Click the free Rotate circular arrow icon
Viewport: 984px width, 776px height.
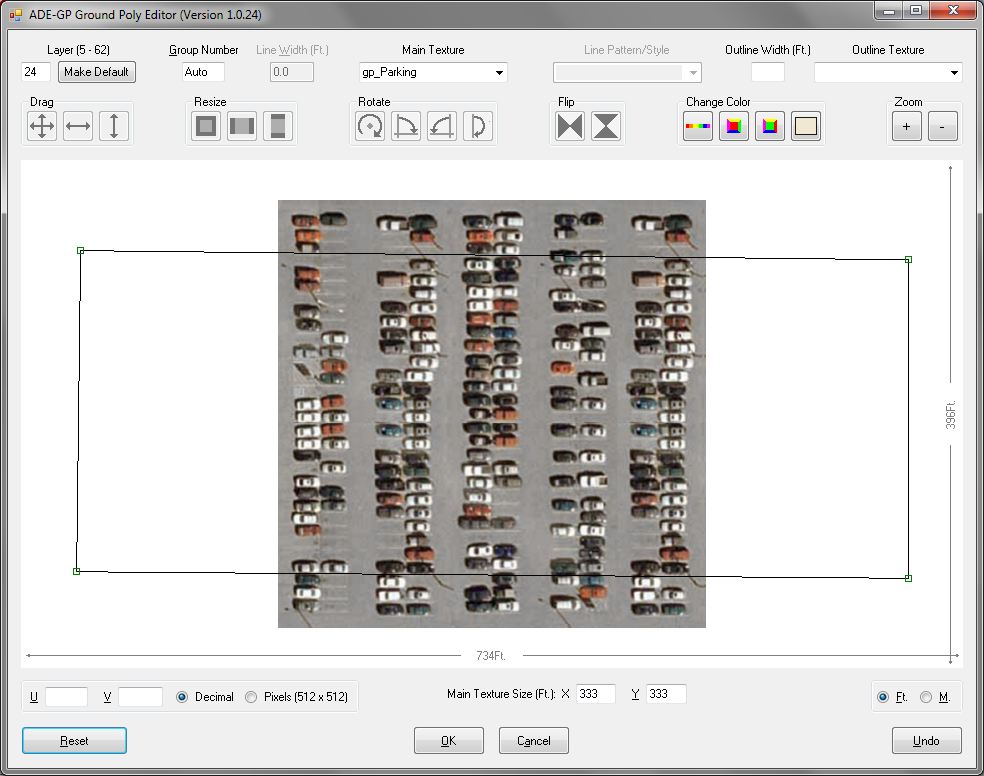[x=370, y=126]
